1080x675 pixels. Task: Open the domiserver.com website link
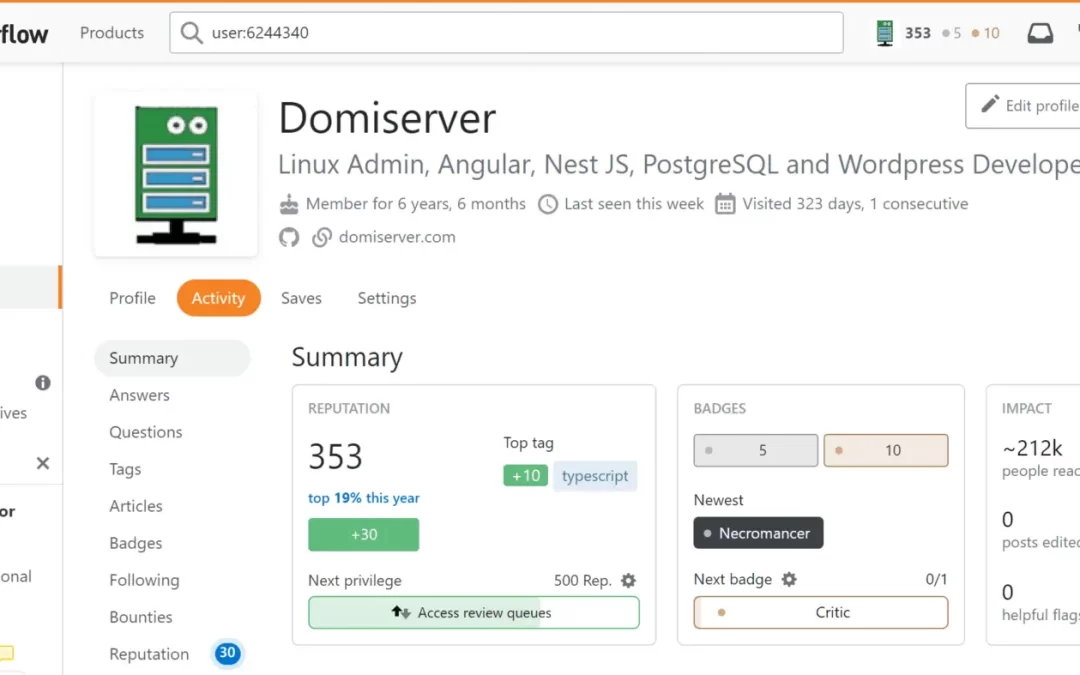(x=396, y=237)
